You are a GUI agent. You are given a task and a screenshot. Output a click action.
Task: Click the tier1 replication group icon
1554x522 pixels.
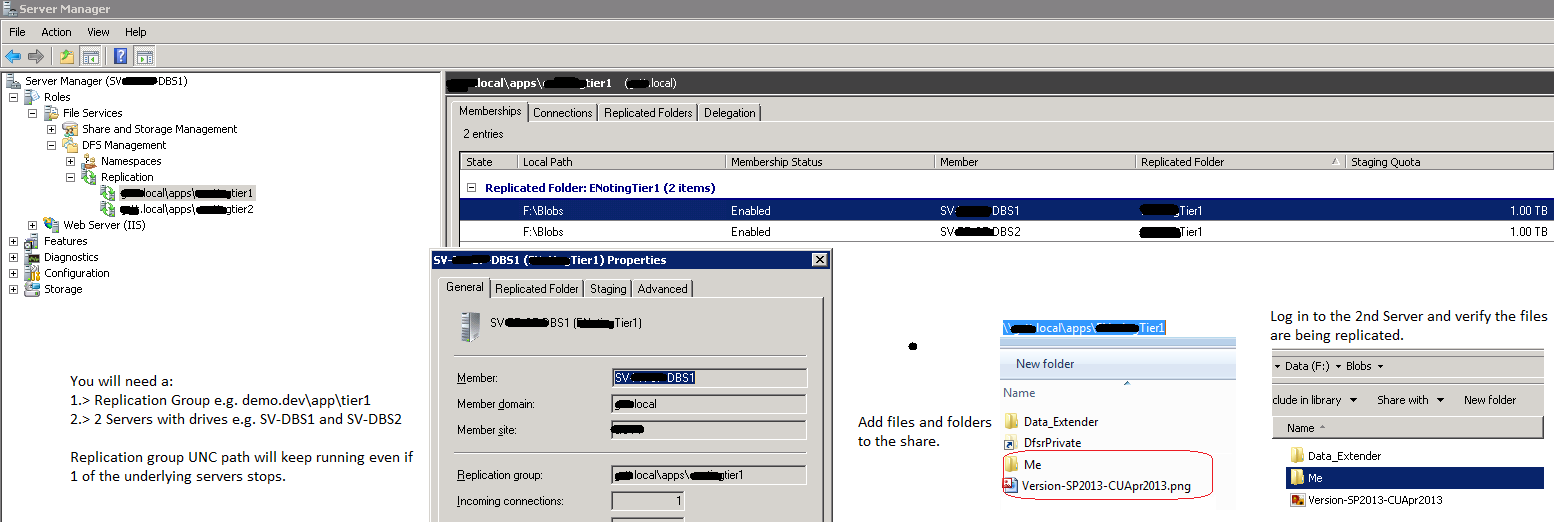108,193
